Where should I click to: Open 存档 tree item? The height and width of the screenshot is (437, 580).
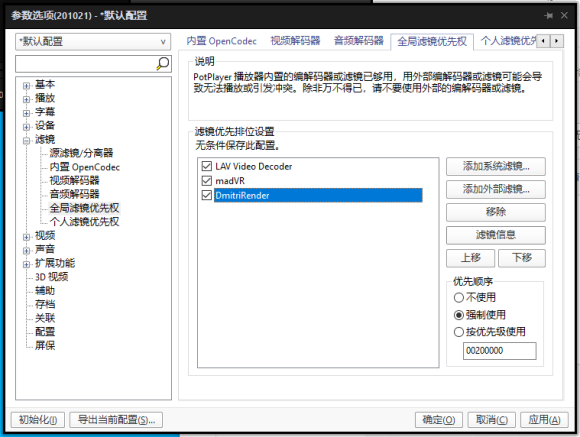45,304
